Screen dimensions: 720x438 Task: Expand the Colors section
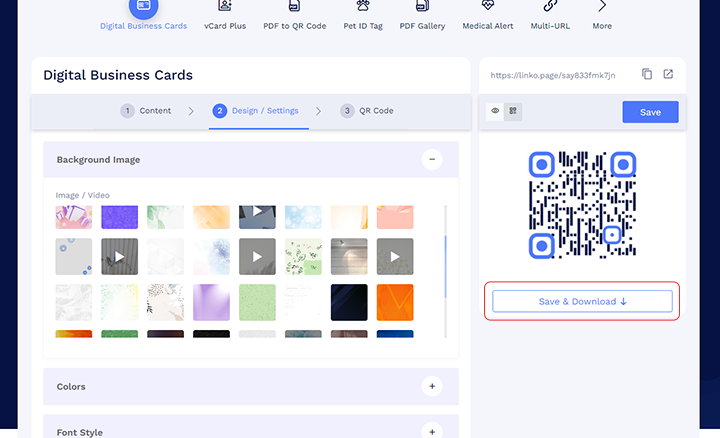(432, 386)
